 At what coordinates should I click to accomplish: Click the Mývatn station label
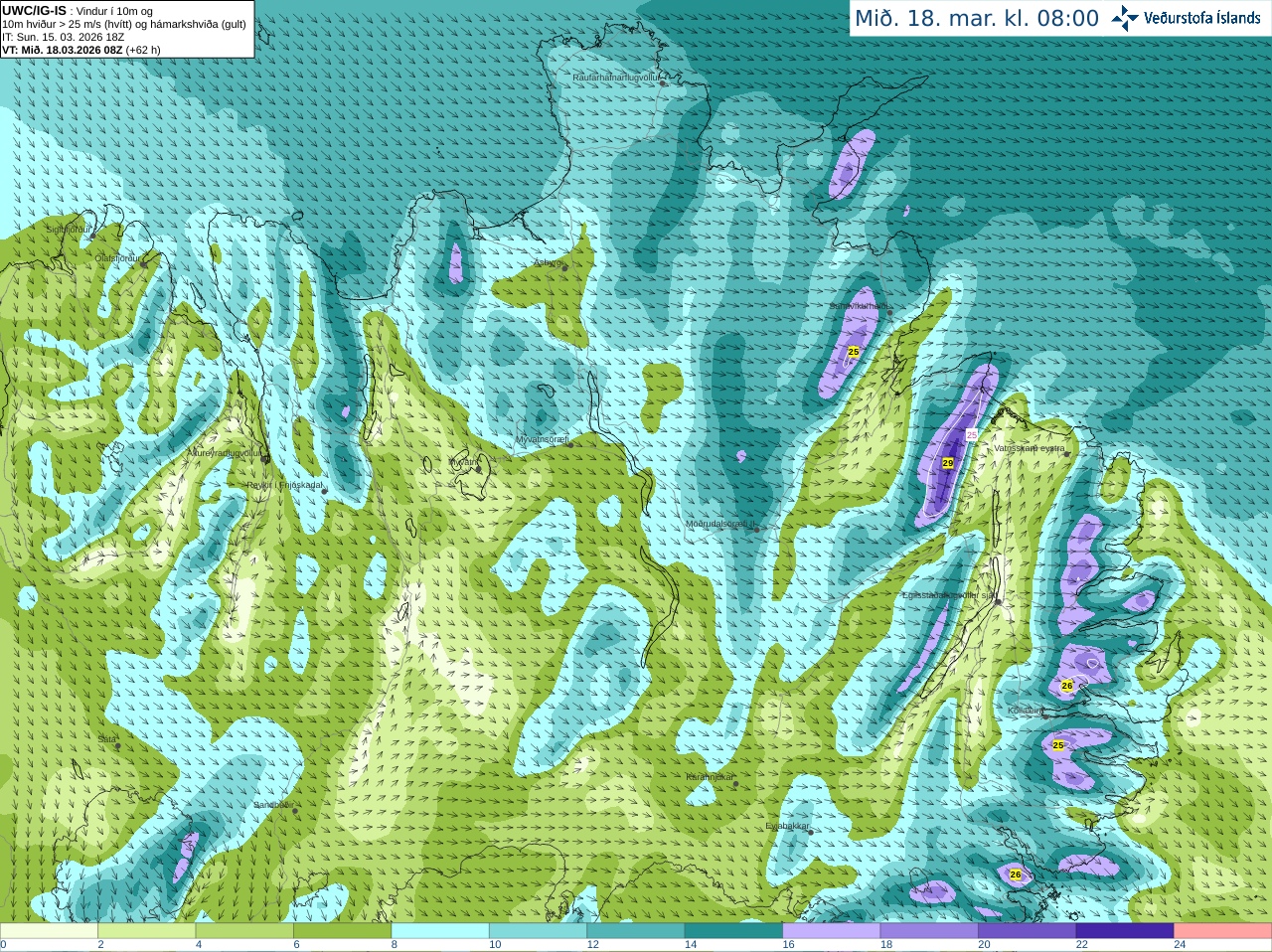(463, 462)
